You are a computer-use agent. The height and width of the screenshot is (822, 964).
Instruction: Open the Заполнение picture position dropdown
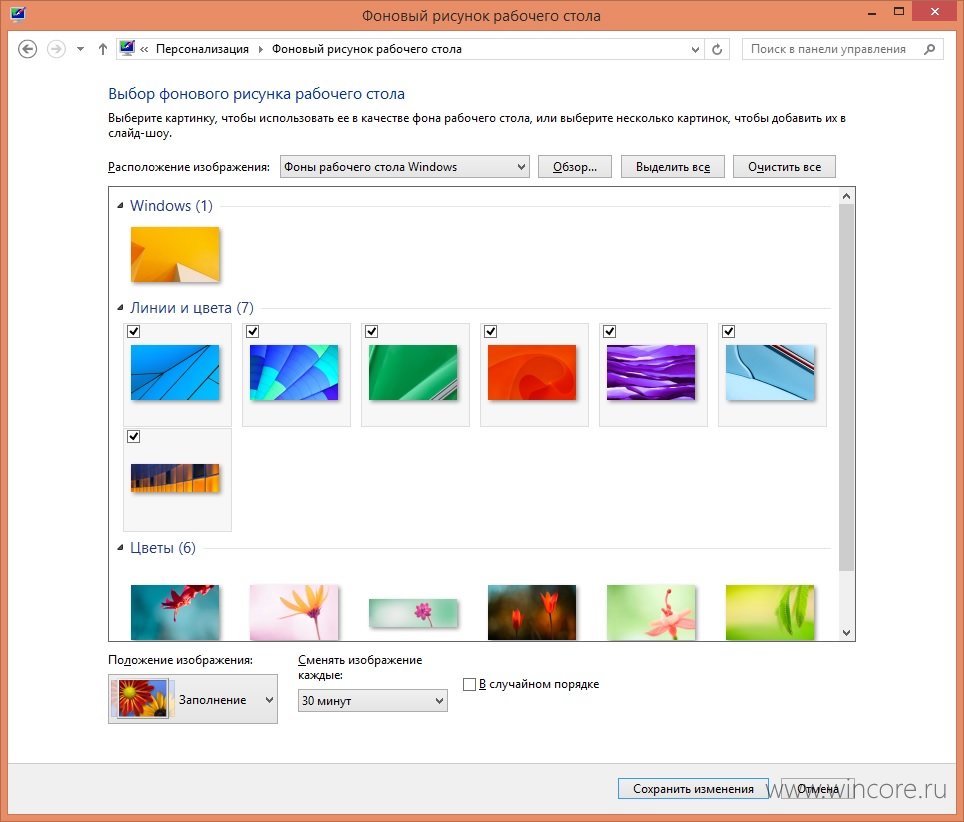(x=193, y=699)
